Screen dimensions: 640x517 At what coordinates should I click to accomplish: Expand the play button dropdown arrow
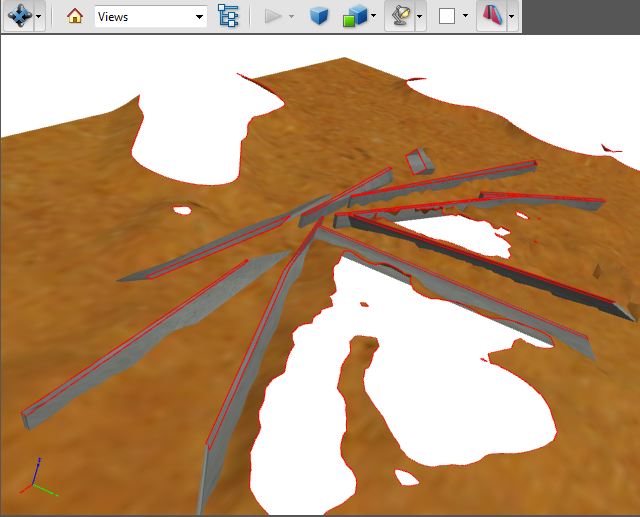(x=291, y=16)
